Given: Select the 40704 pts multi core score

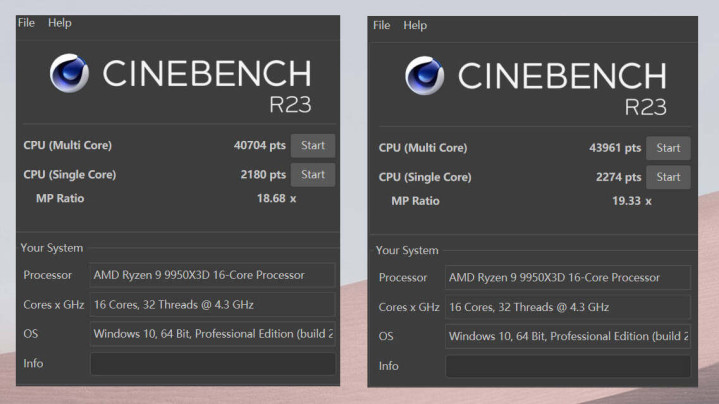Looking at the screenshot, I should (x=260, y=145).
